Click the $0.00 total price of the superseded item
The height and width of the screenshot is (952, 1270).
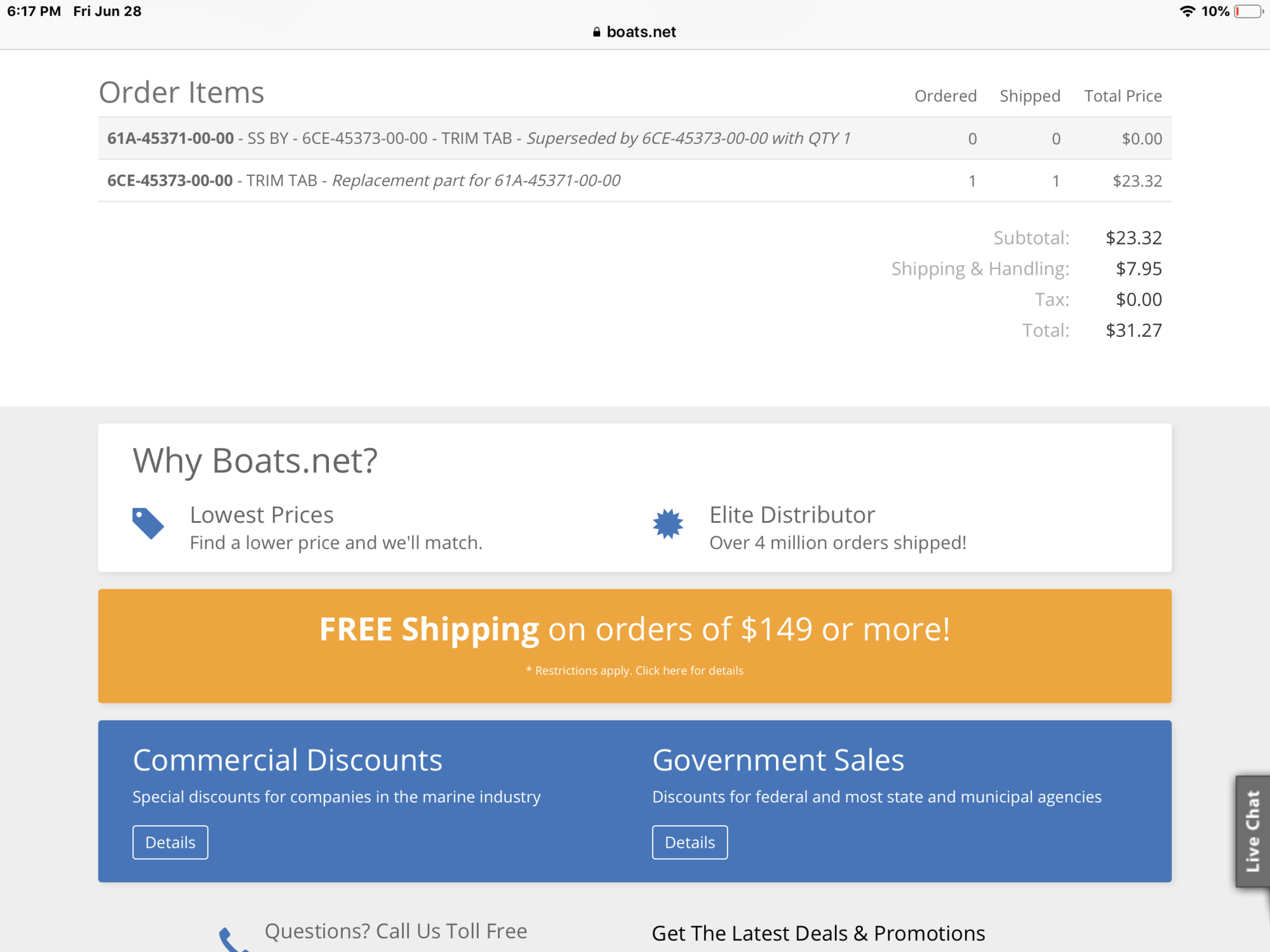click(1142, 139)
